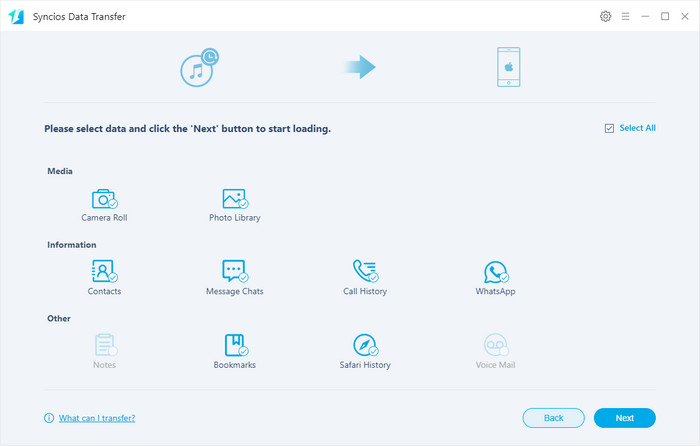
Task: Open the 'What can I transfer?' link
Action: point(97,418)
